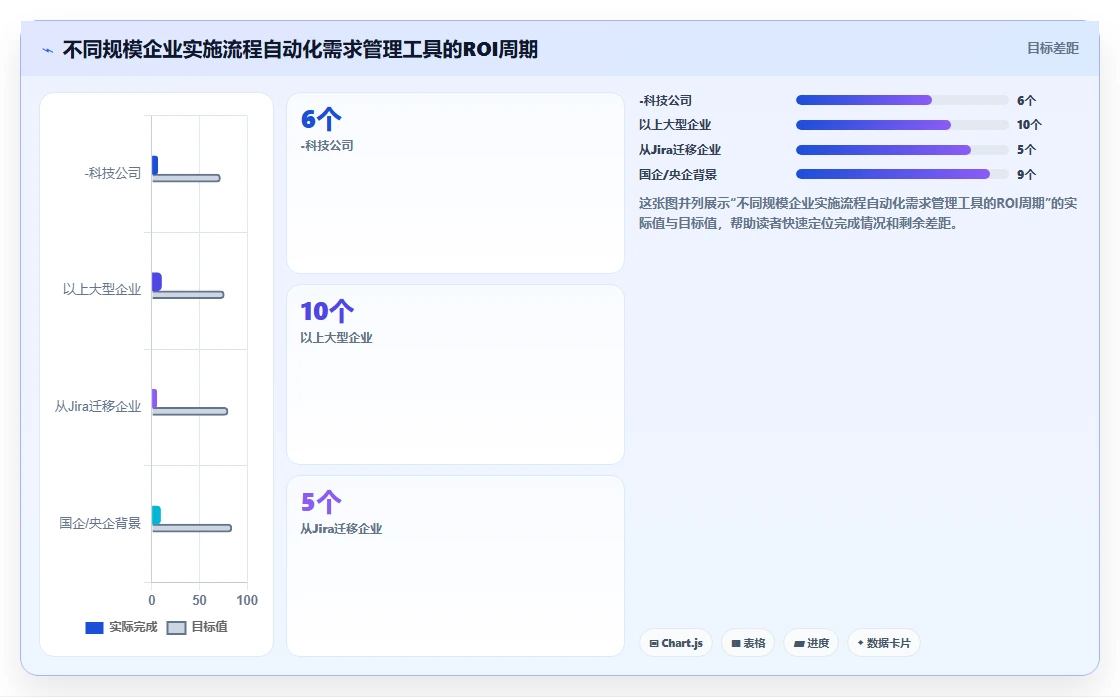
Task: Click the 进度 tag
Action: coord(811,643)
